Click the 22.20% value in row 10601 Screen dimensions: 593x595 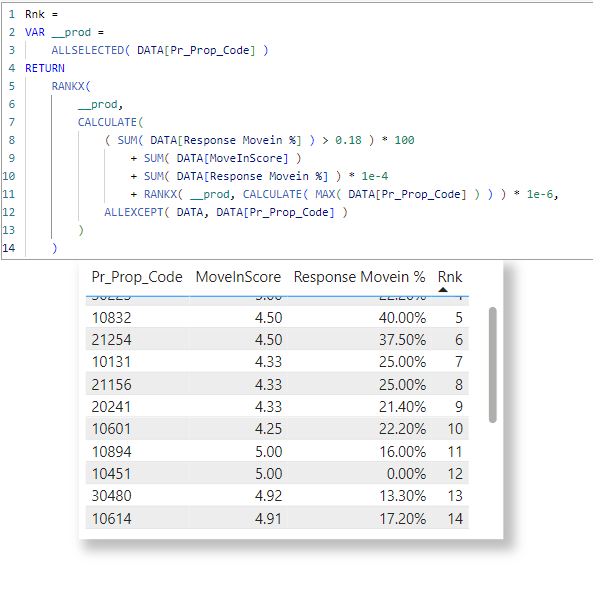402,429
